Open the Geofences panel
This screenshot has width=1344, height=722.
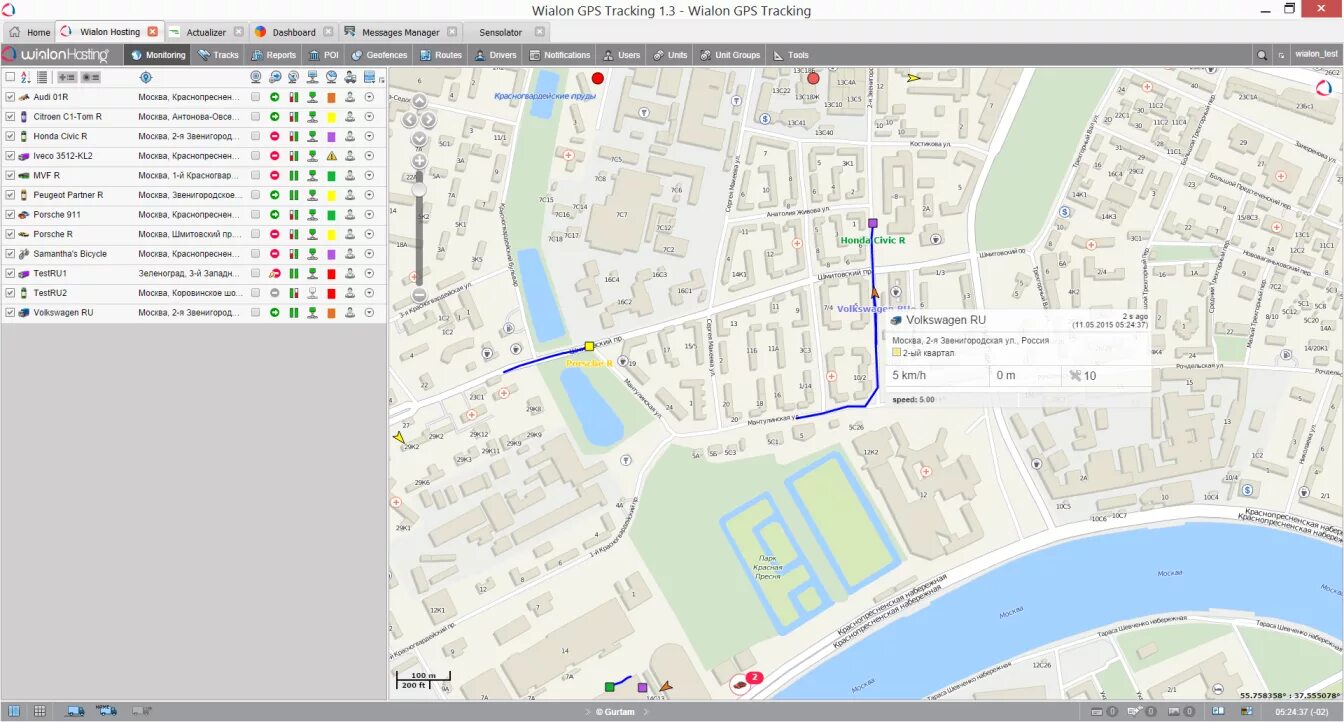[379, 55]
